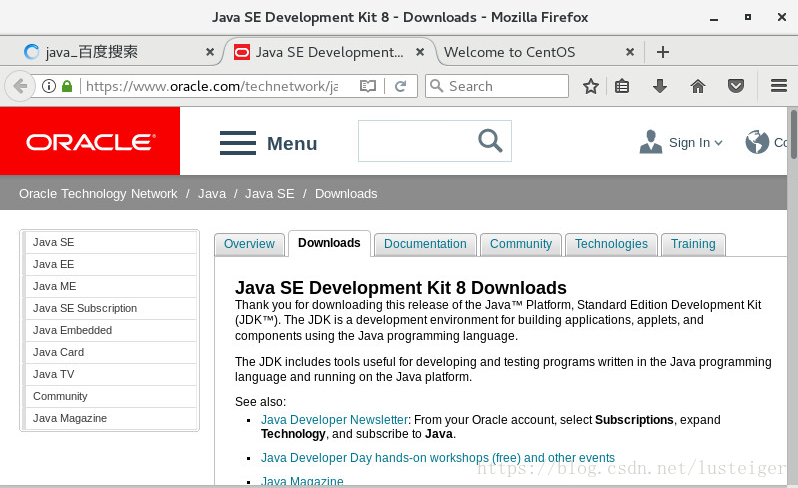Click the Java breadcrumb link
This screenshot has width=798, height=488.
(212, 194)
